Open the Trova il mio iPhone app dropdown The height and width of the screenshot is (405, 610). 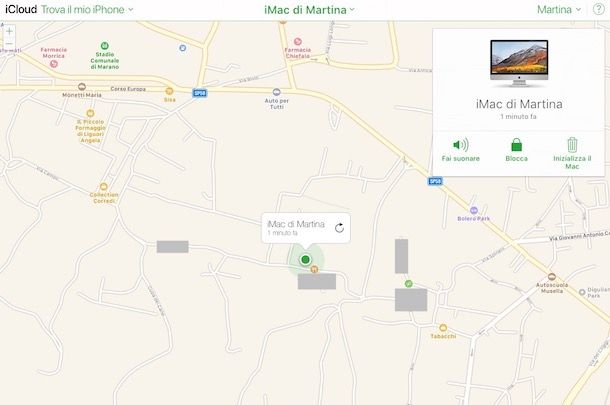87,9
